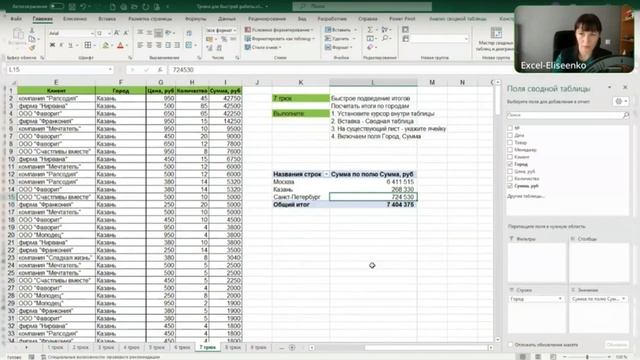Click Другие таблицы link

526,196
